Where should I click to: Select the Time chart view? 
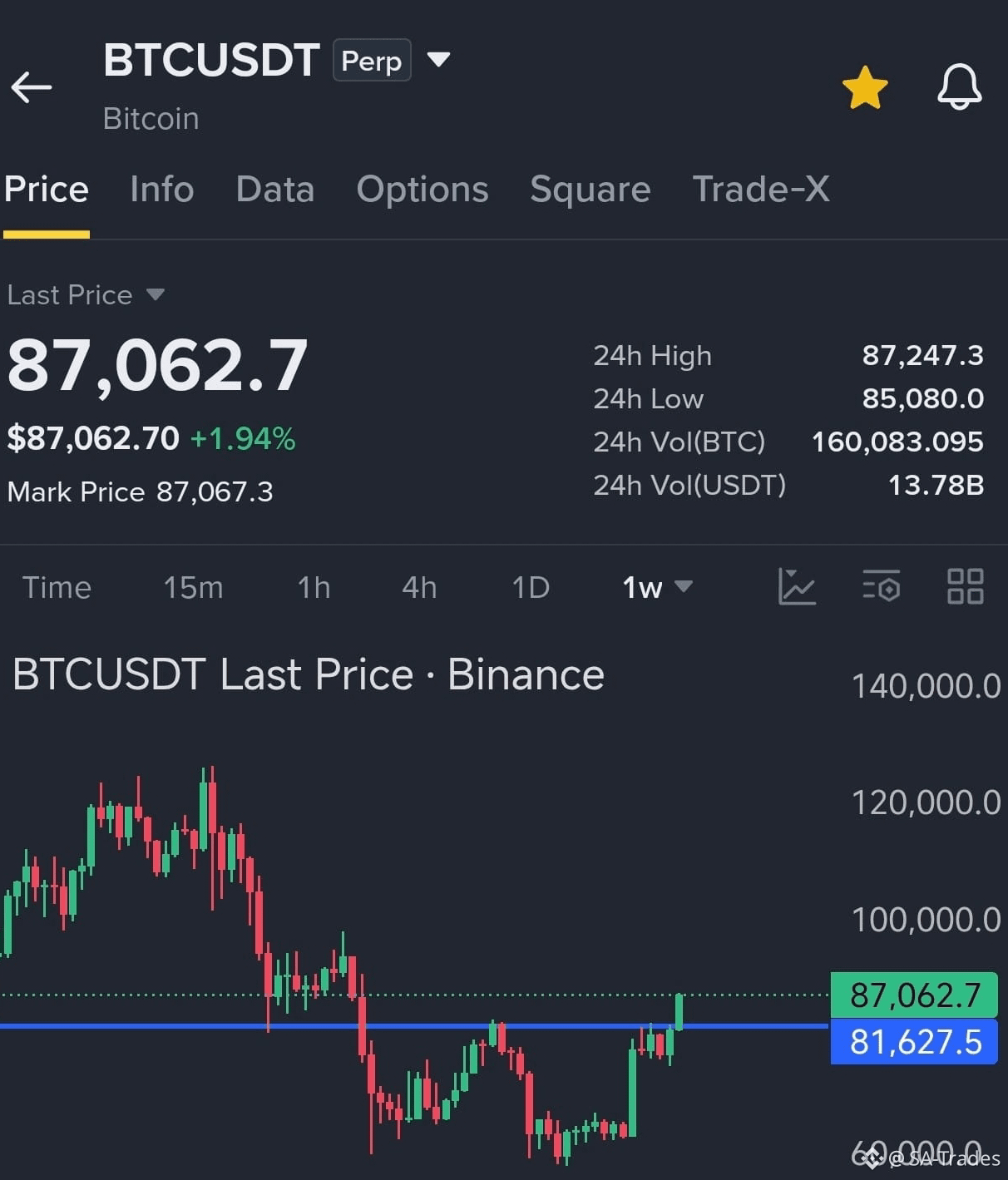pyautogui.click(x=57, y=587)
